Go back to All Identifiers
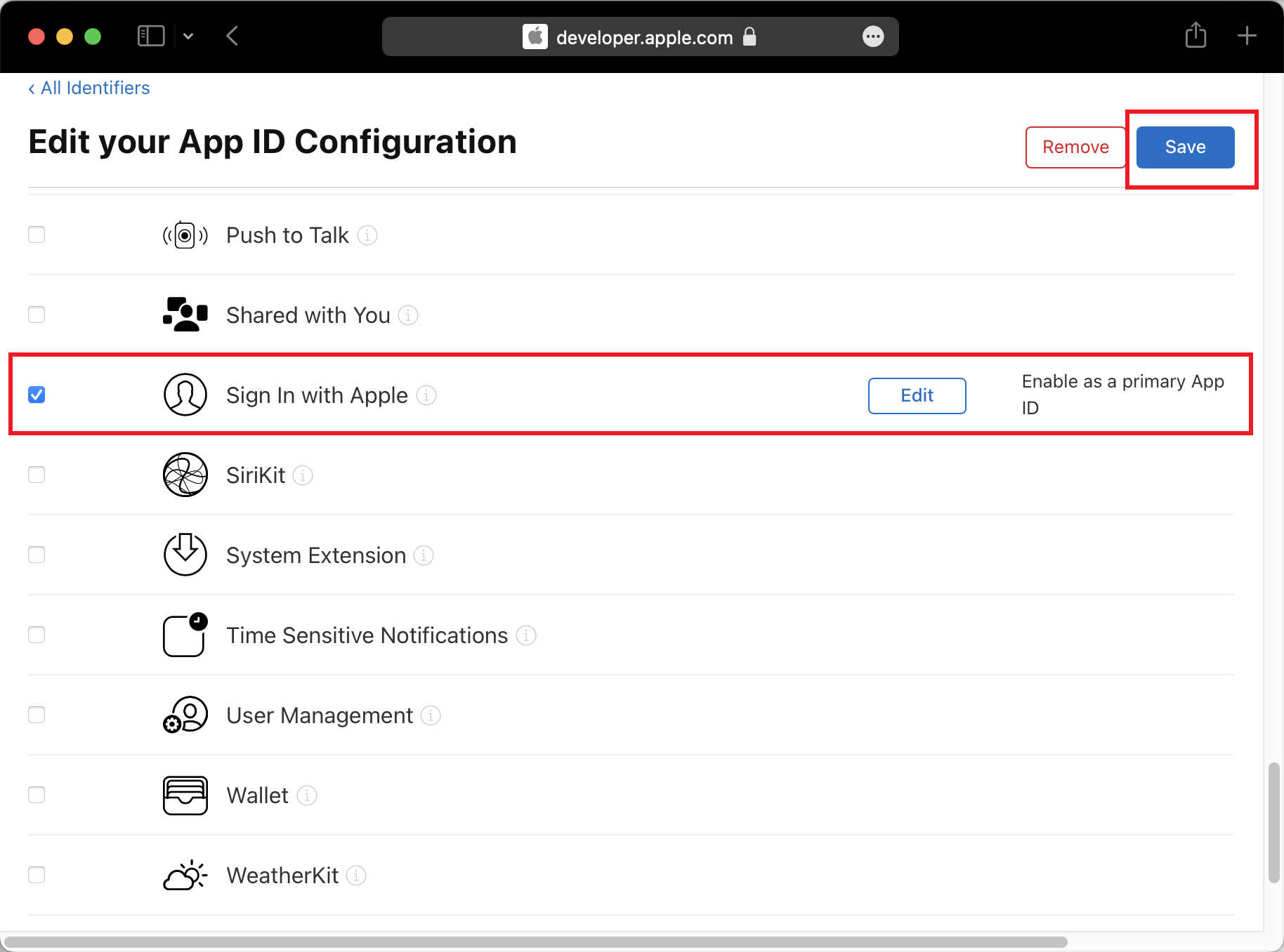Screen dimensions: 1284x952 point(89,88)
